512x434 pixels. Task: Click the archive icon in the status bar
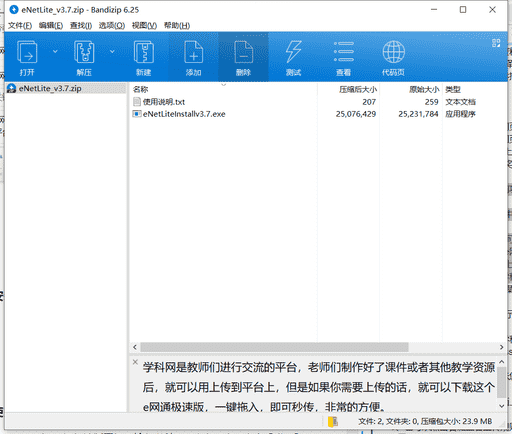coord(333,422)
